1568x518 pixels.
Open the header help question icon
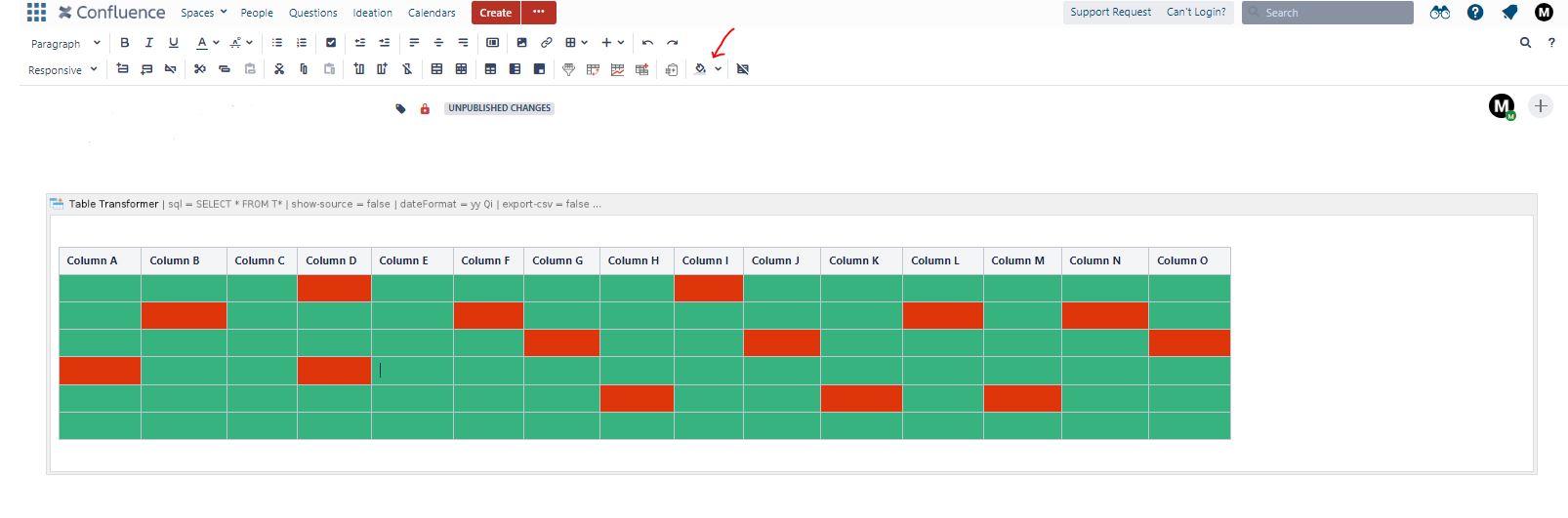click(x=1475, y=13)
